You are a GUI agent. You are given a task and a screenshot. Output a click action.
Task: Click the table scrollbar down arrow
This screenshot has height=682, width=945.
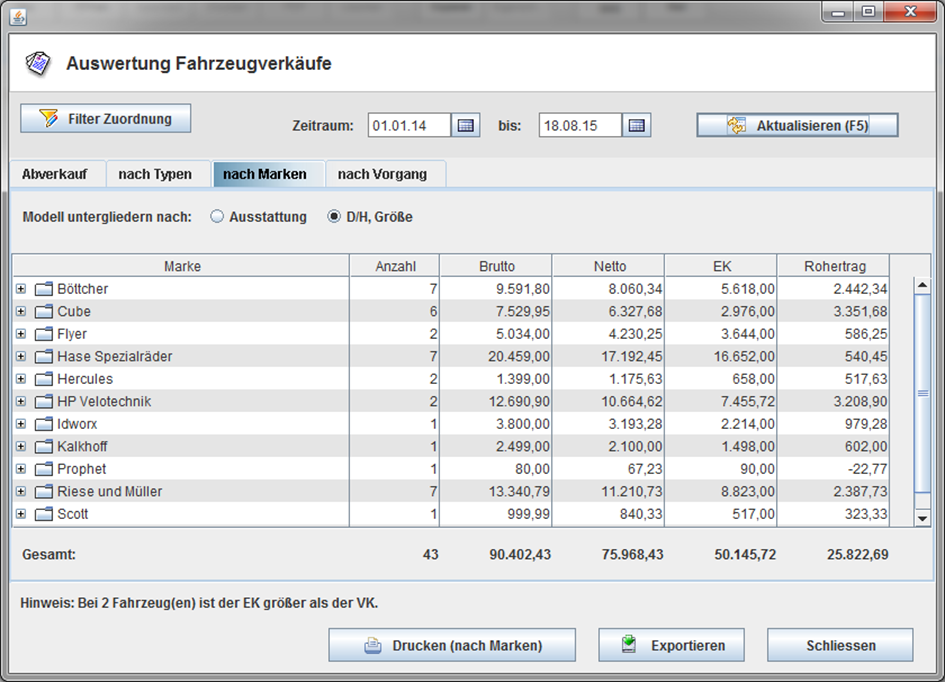point(922,518)
